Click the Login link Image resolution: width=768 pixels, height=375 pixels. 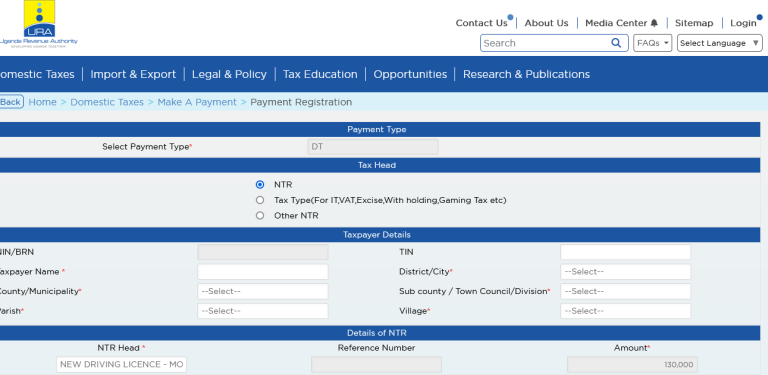pyautogui.click(x=743, y=23)
